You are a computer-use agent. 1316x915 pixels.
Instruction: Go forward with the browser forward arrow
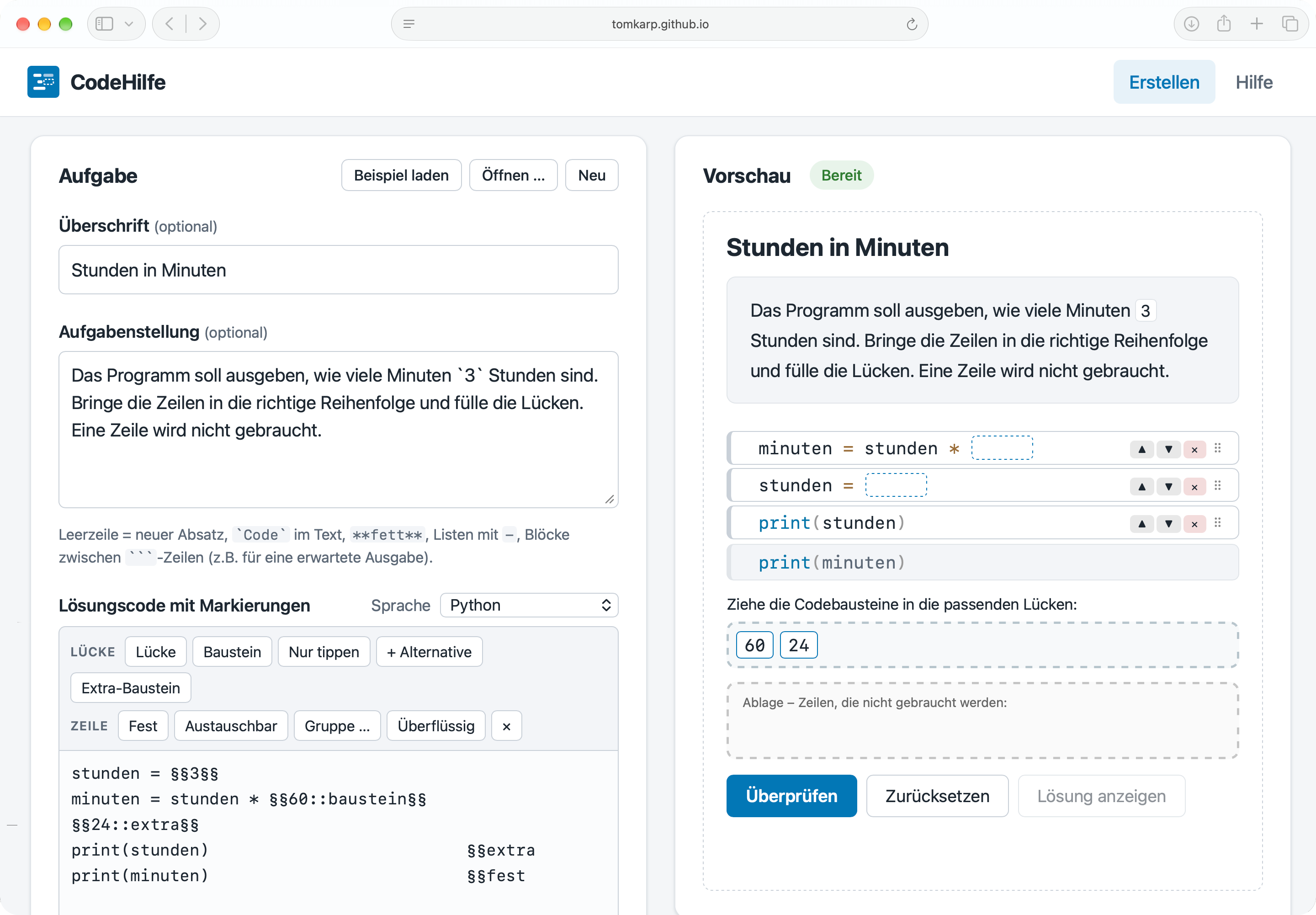[x=202, y=24]
